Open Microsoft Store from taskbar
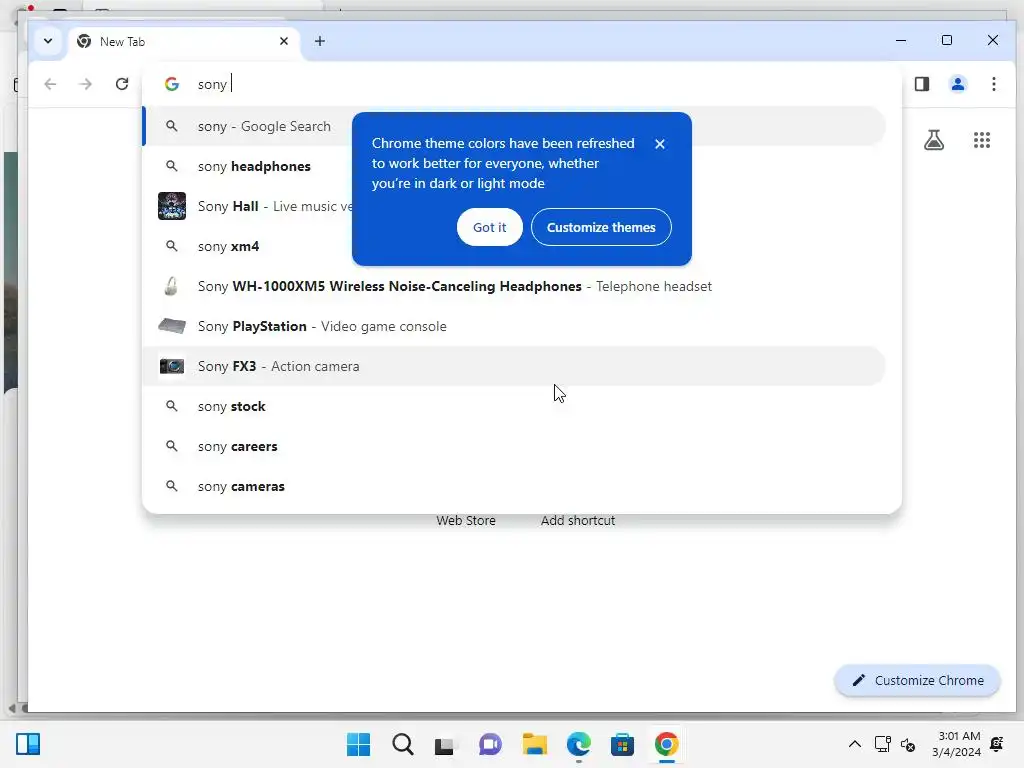This screenshot has width=1024, height=768. click(622, 744)
